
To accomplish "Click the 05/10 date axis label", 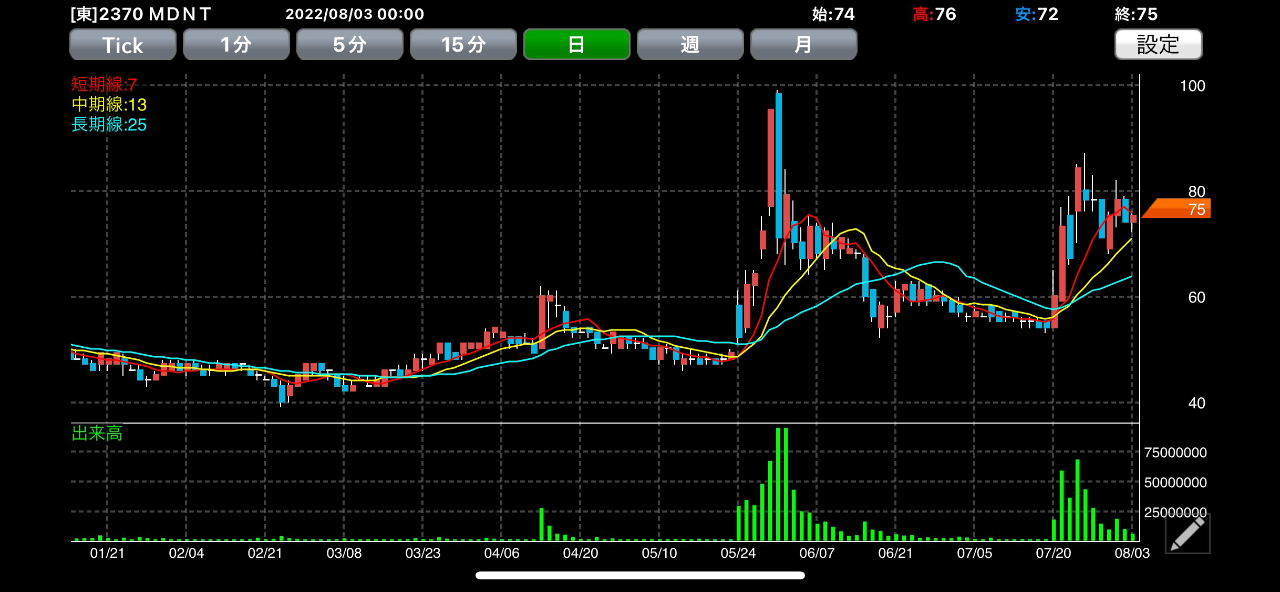I will [660, 553].
